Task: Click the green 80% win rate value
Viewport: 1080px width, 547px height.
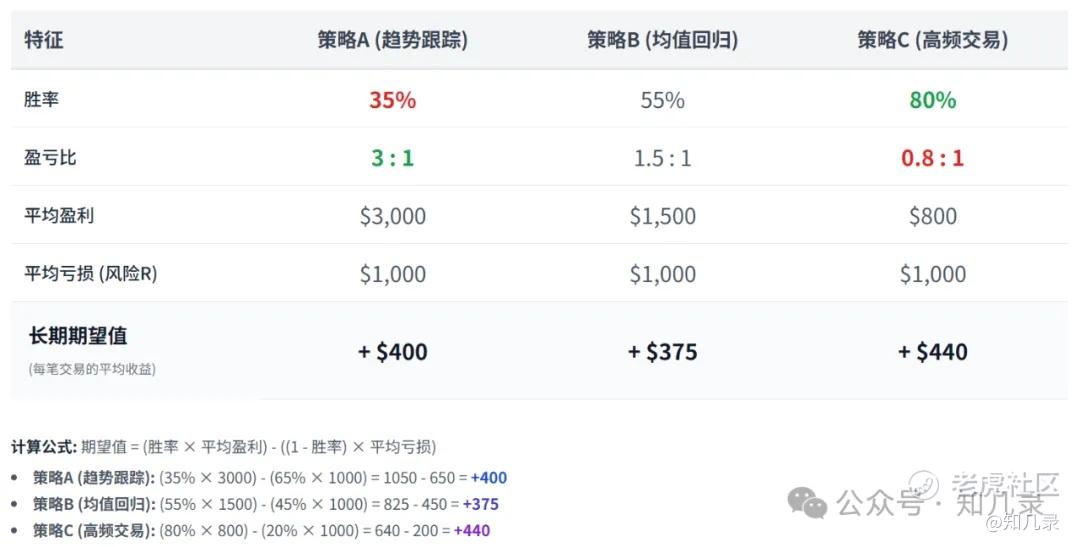Action: pos(933,100)
